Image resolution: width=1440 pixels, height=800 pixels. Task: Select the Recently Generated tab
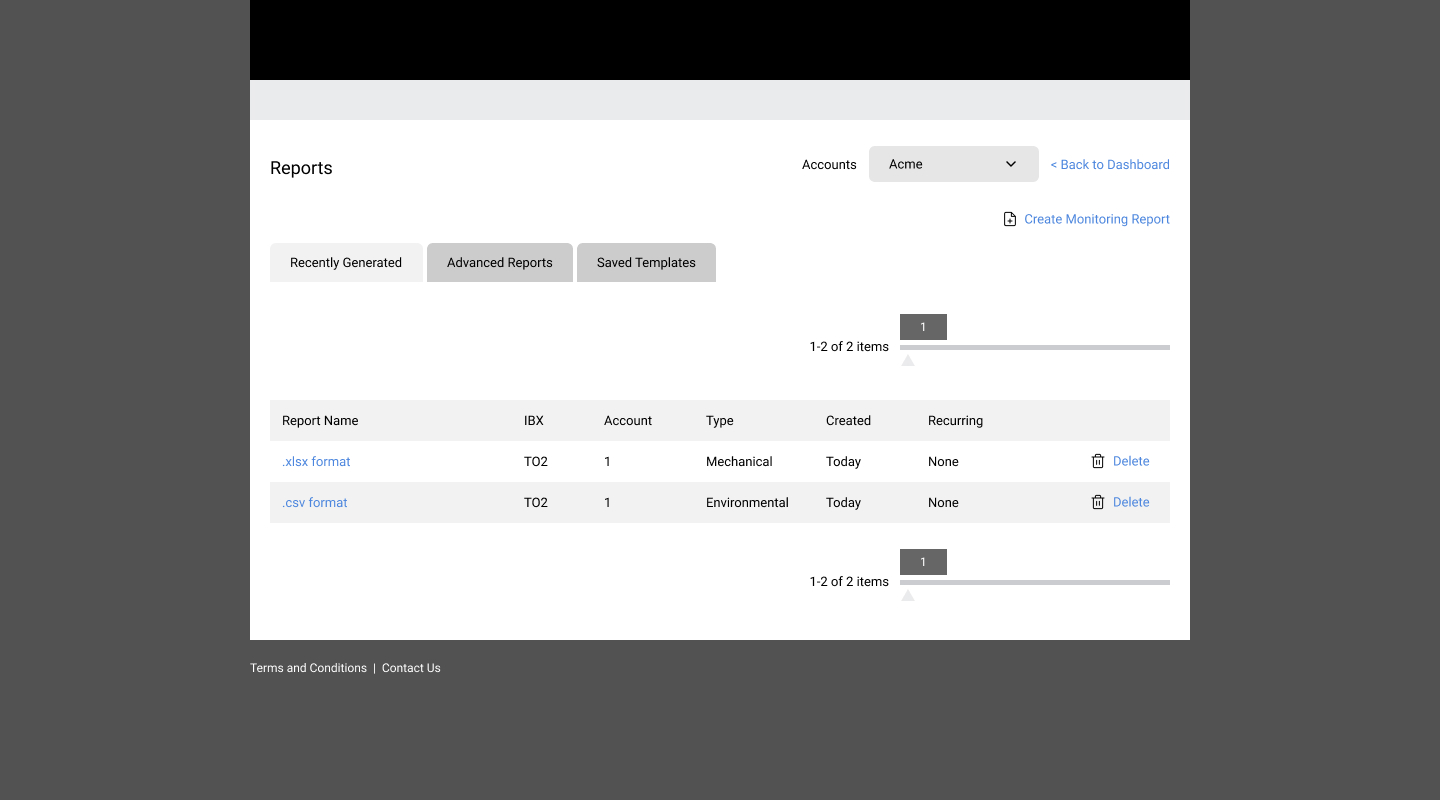pyautogui.click(x=346, y=263)
